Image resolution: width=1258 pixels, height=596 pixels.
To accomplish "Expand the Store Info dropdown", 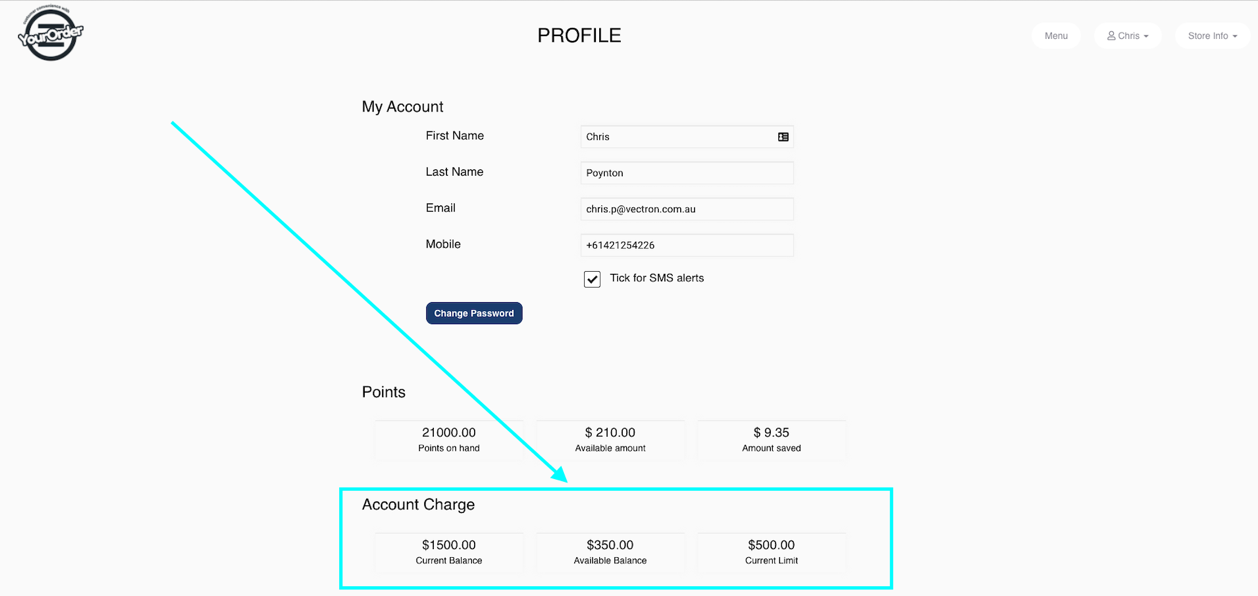I will click(x=1212, y=36).
